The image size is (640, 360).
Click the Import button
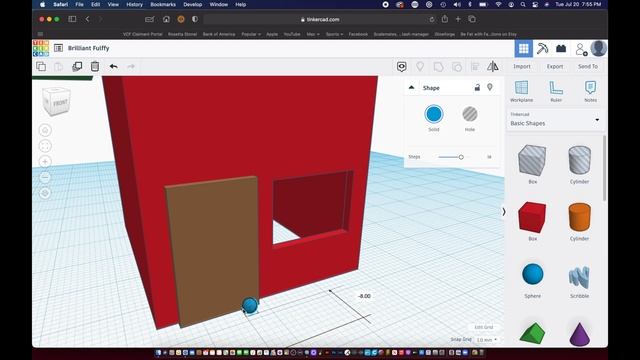522,67
